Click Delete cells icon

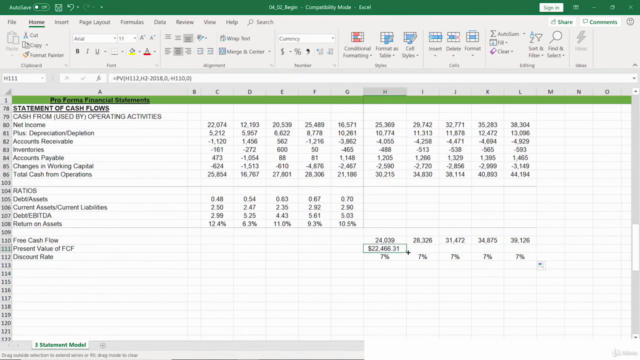[453, 38]
